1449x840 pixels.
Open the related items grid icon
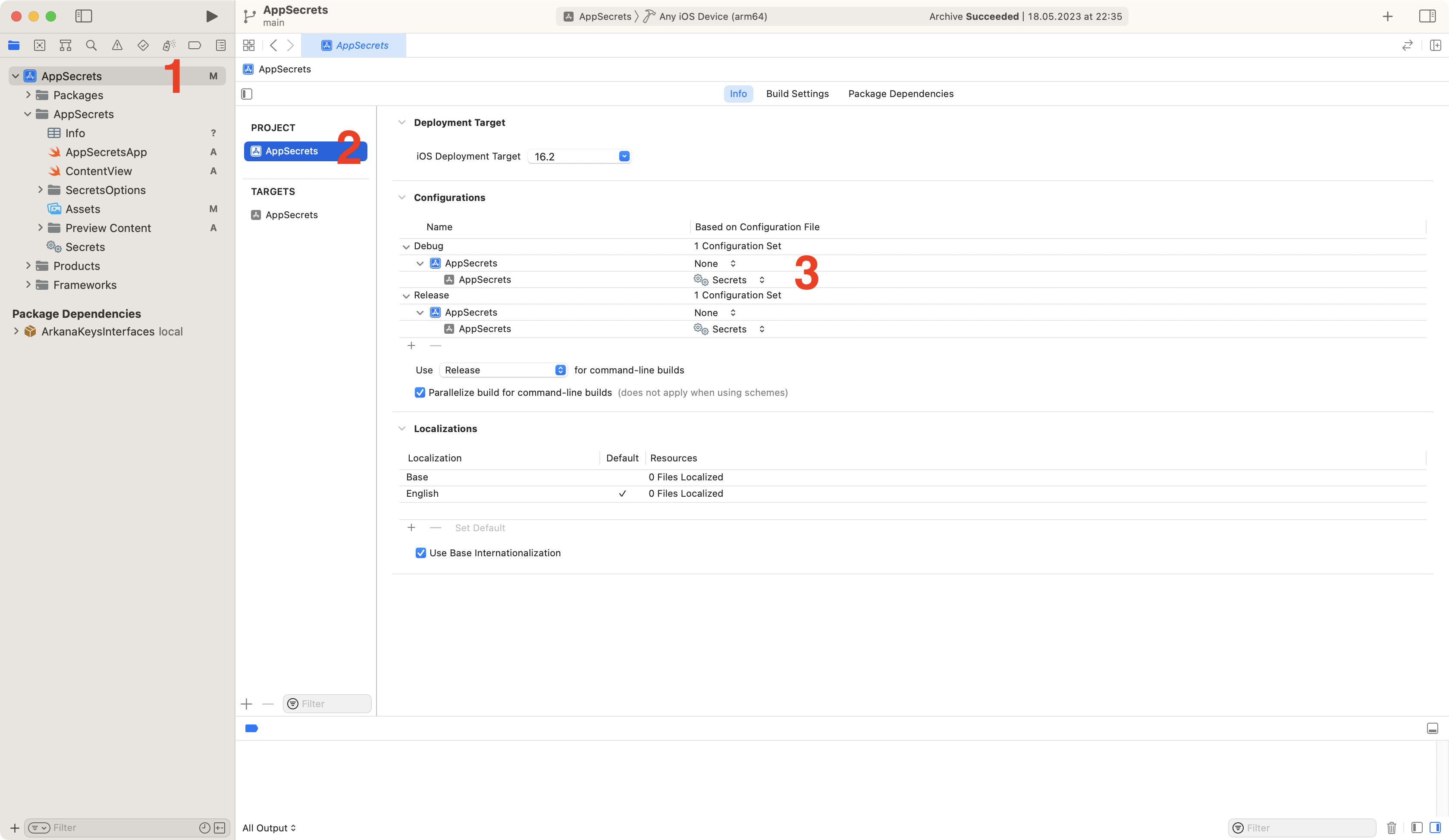click(249, 45)
